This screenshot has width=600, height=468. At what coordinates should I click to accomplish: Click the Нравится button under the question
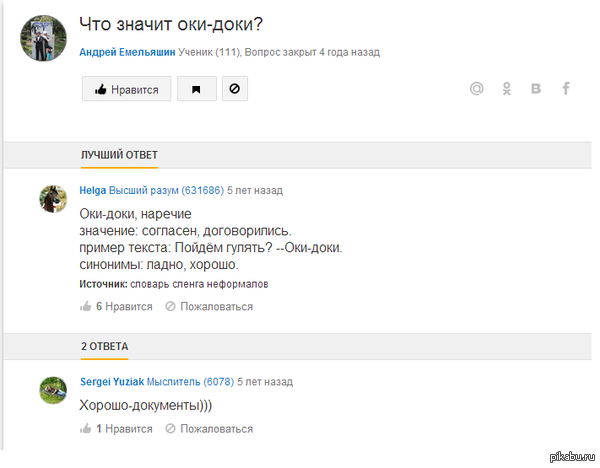pos(126,89)
